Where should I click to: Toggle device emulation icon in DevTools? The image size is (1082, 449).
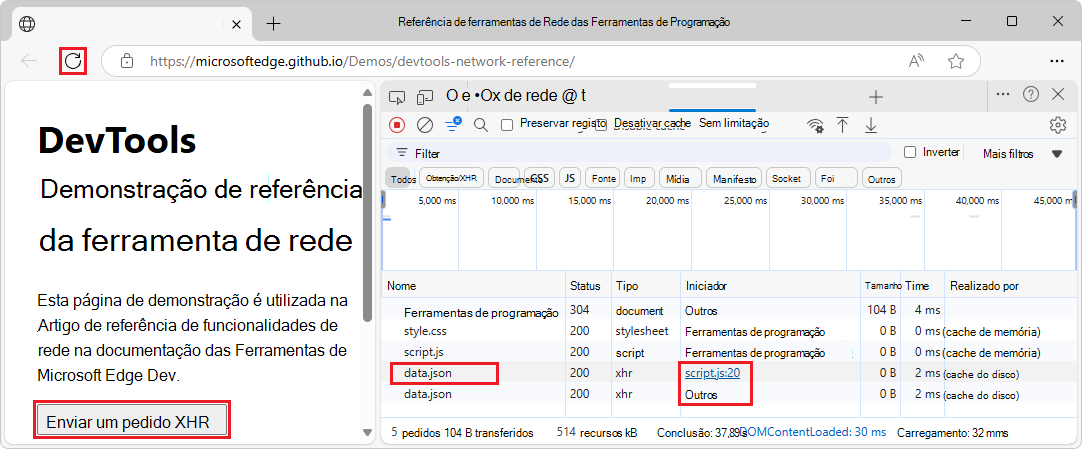(x=426, y=97)
